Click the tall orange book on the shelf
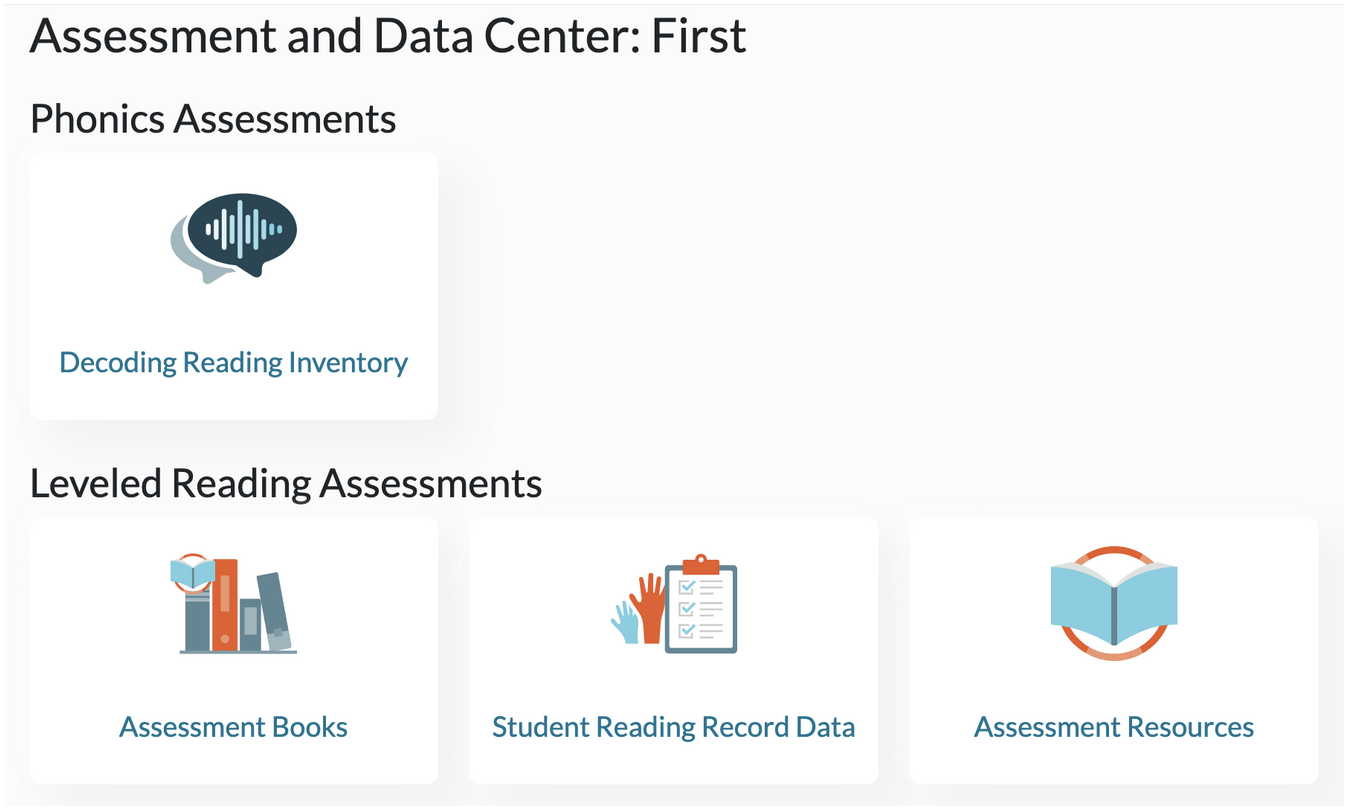 click(x=224, y=604)
